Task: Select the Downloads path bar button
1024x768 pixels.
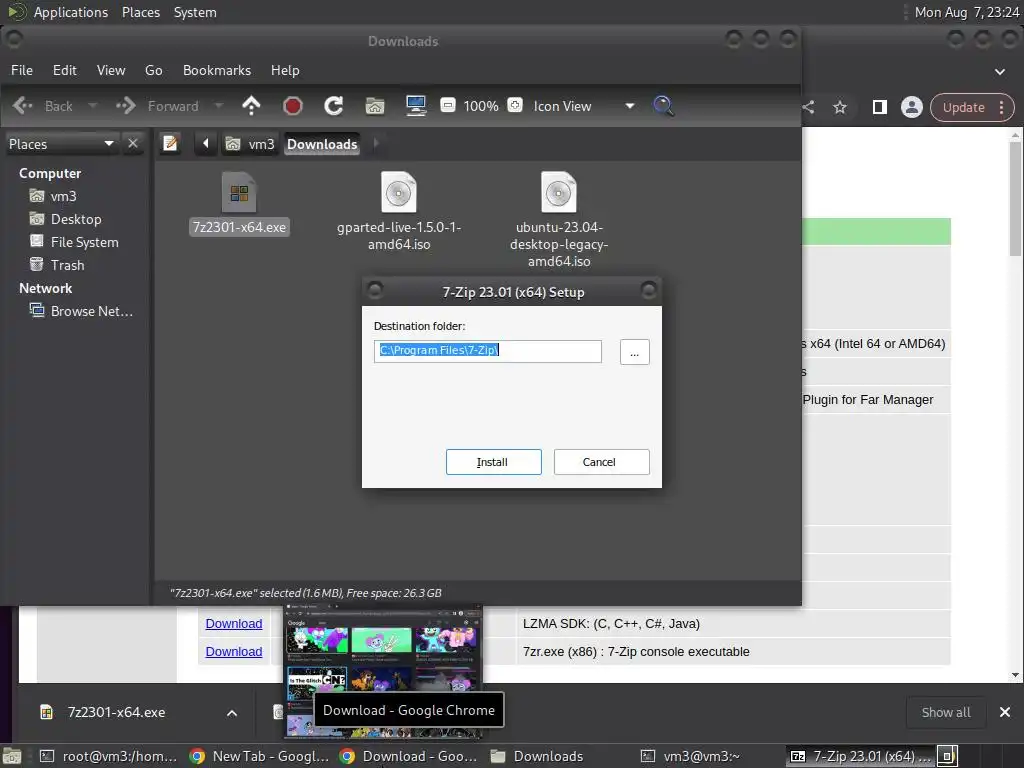Action: pos(322,144)
